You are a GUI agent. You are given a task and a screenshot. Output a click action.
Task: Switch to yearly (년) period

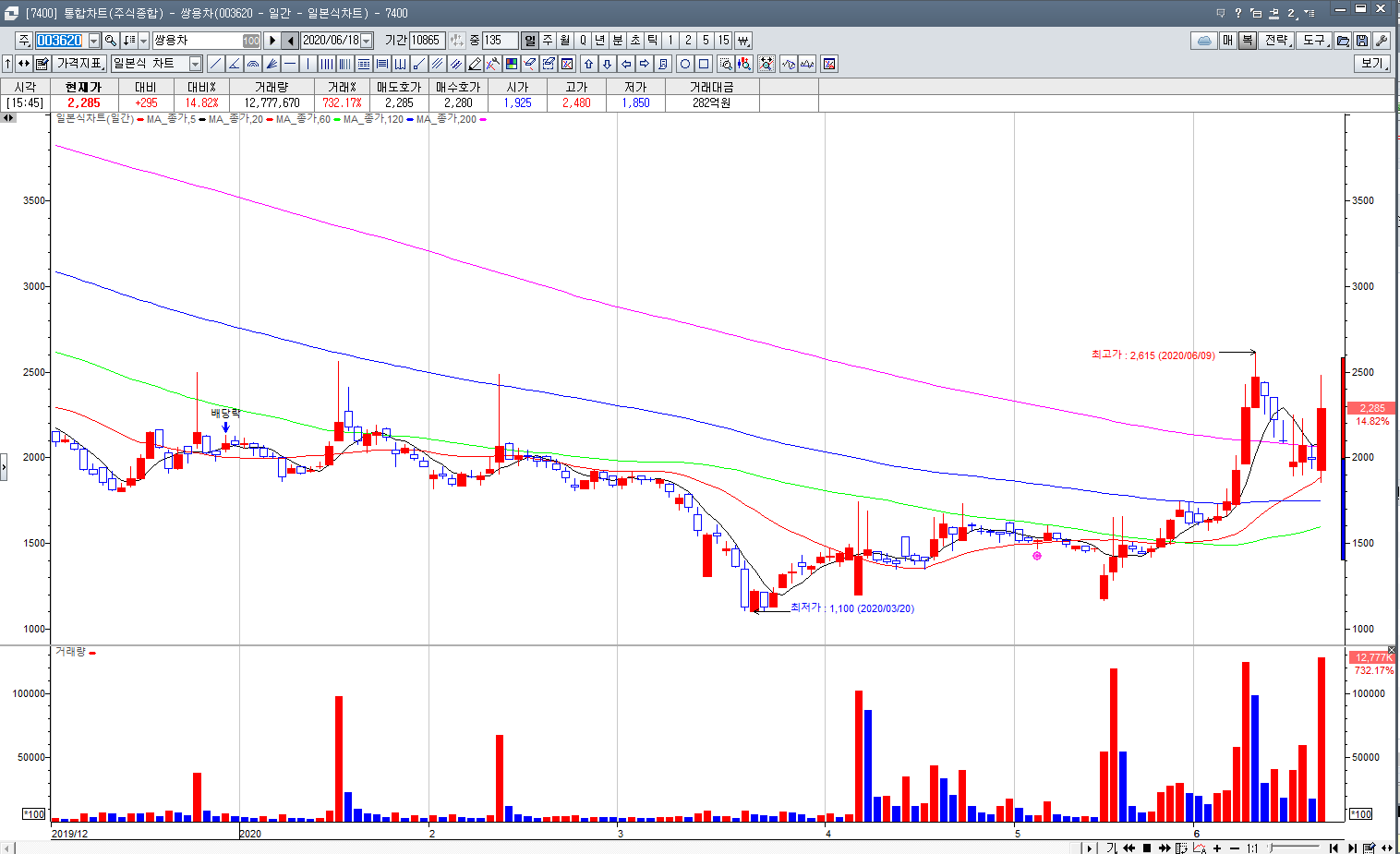pyautogui.click(x=599, y=41)
